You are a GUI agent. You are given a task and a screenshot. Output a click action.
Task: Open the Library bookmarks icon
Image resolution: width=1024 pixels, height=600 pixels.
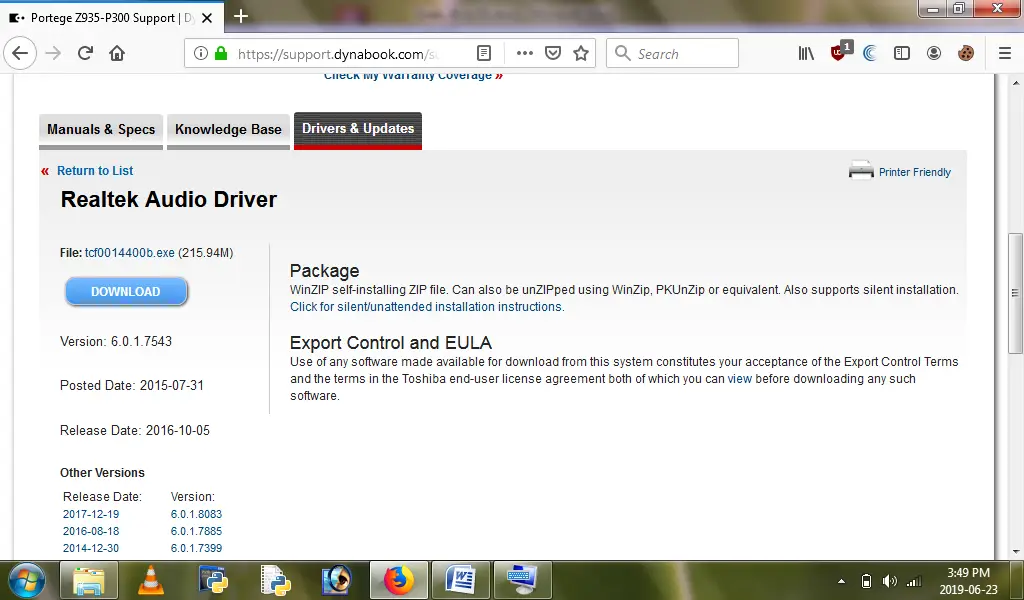[x=806, y=54]
